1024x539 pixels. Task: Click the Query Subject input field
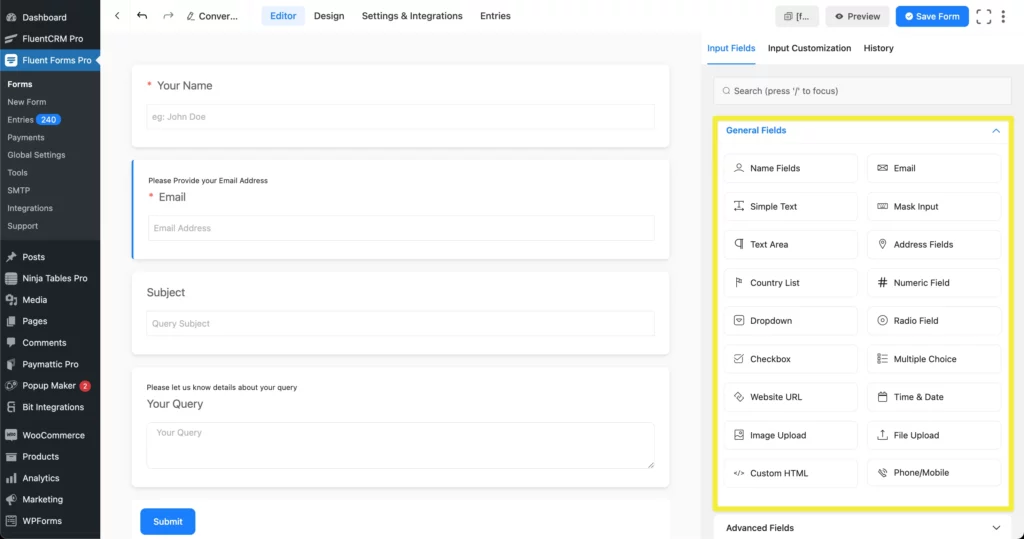[400, 323]
